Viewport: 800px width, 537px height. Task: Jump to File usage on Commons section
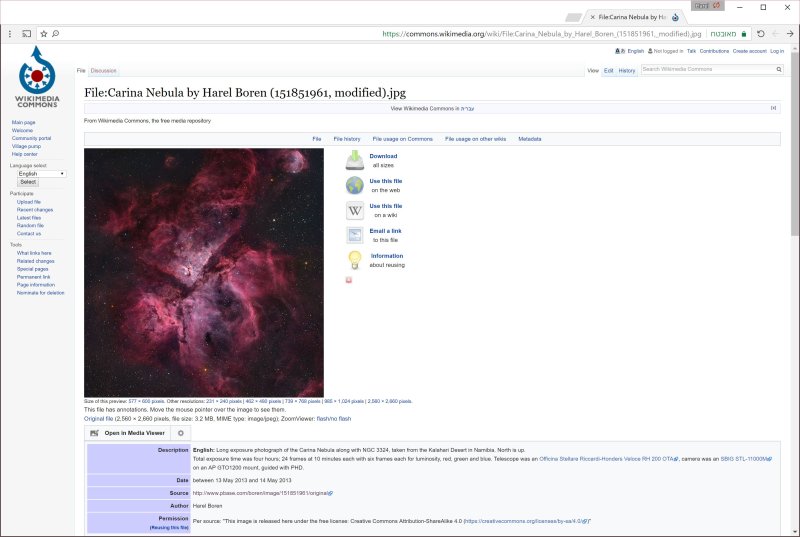(x=403, y=139)
